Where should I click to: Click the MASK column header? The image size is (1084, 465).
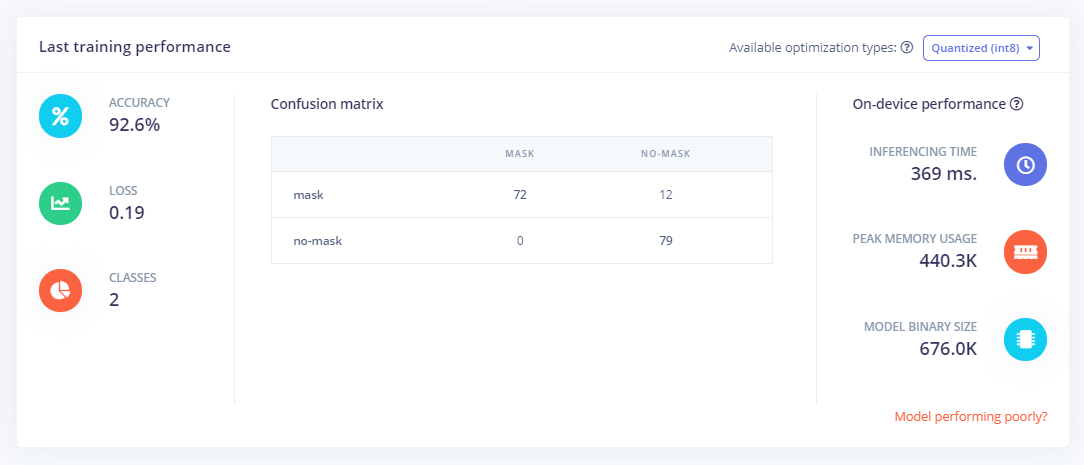520,154
